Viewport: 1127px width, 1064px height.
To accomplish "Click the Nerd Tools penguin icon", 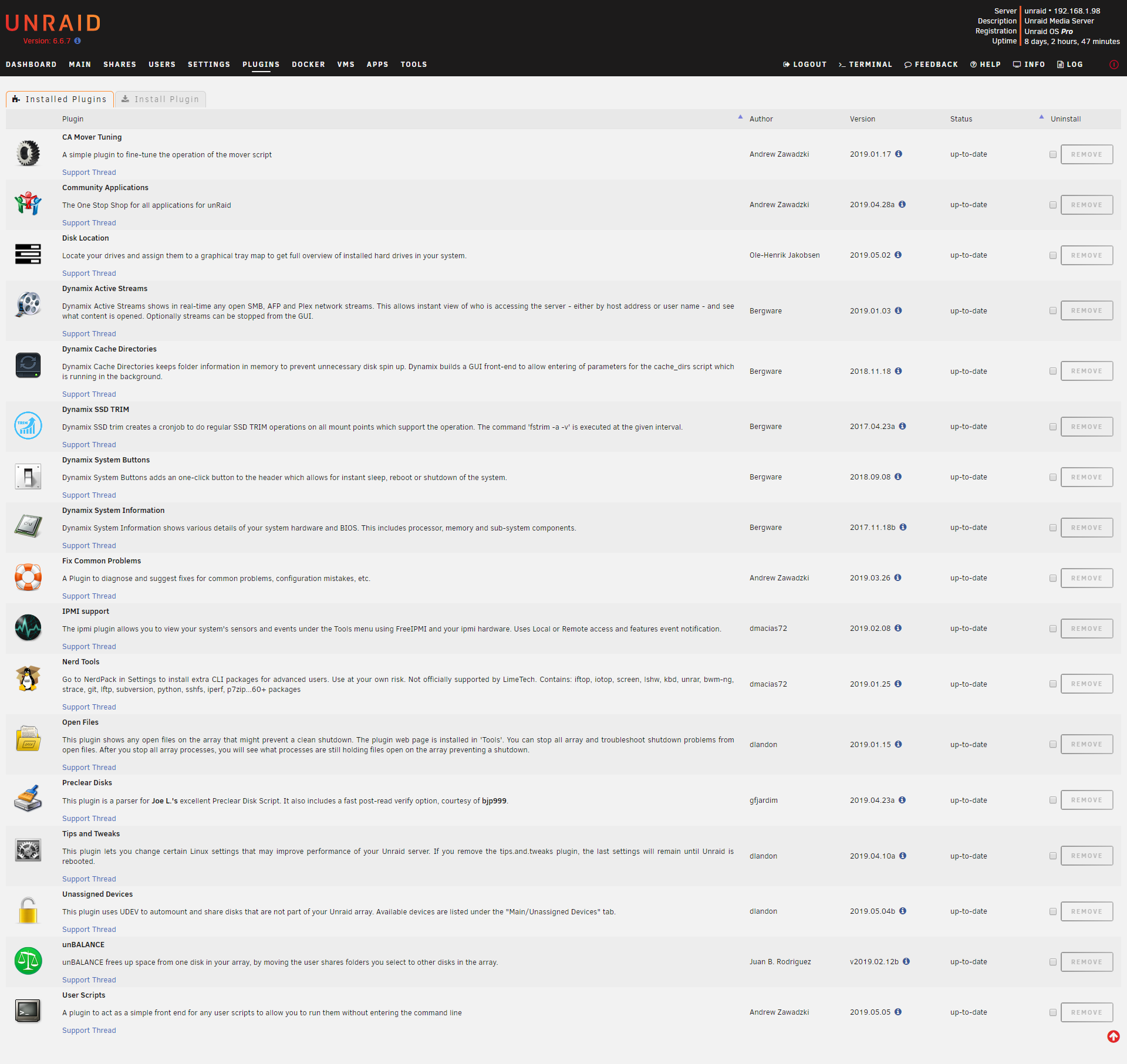I will [x=28, y=679].
